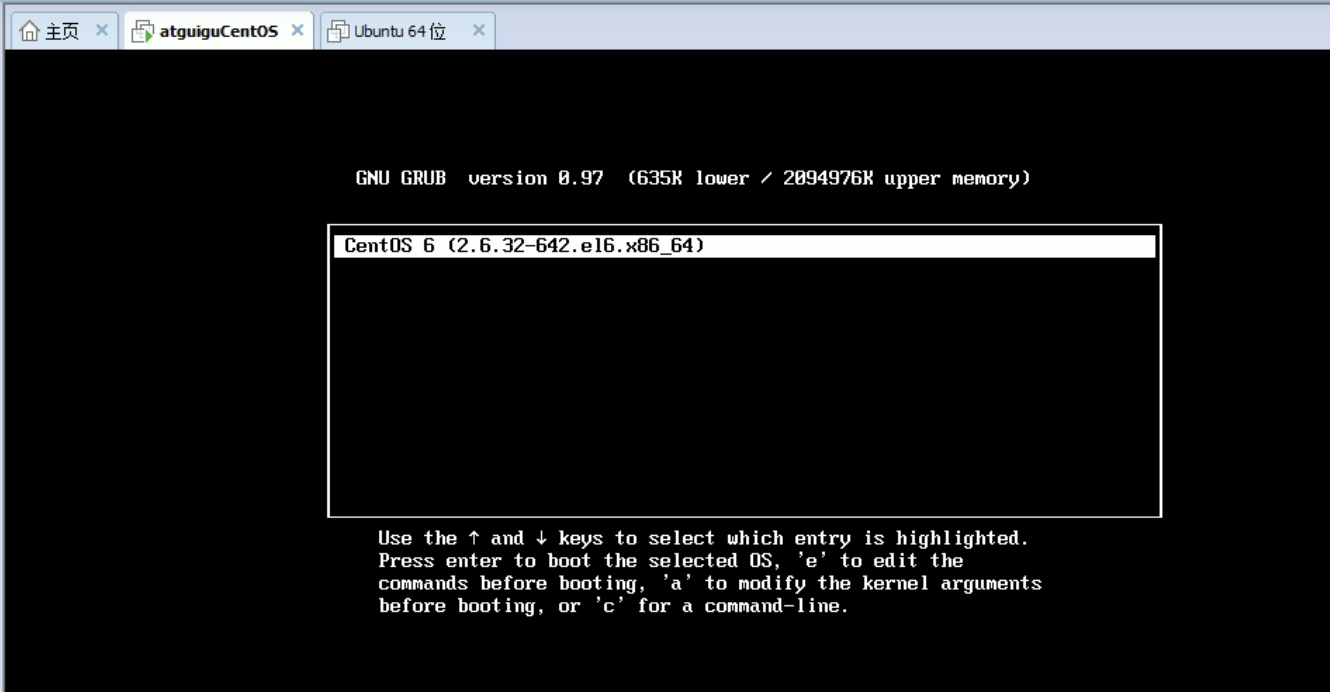The image size is (1330, 692).
Task: Switch to the Ubuntu 64 位 tab
Action: click(x=400, y=31)
